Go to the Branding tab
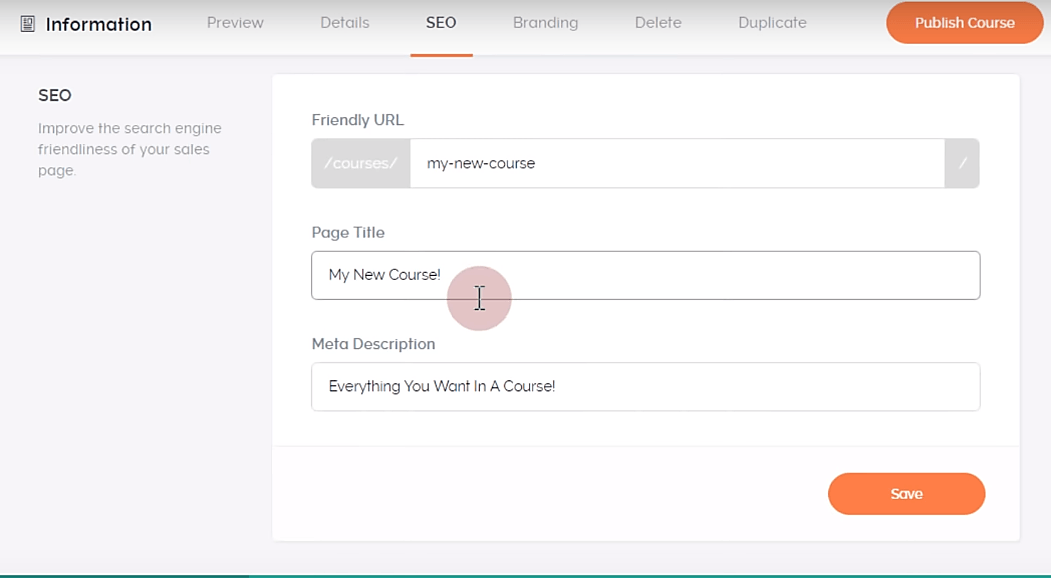 tap(545, 23)
